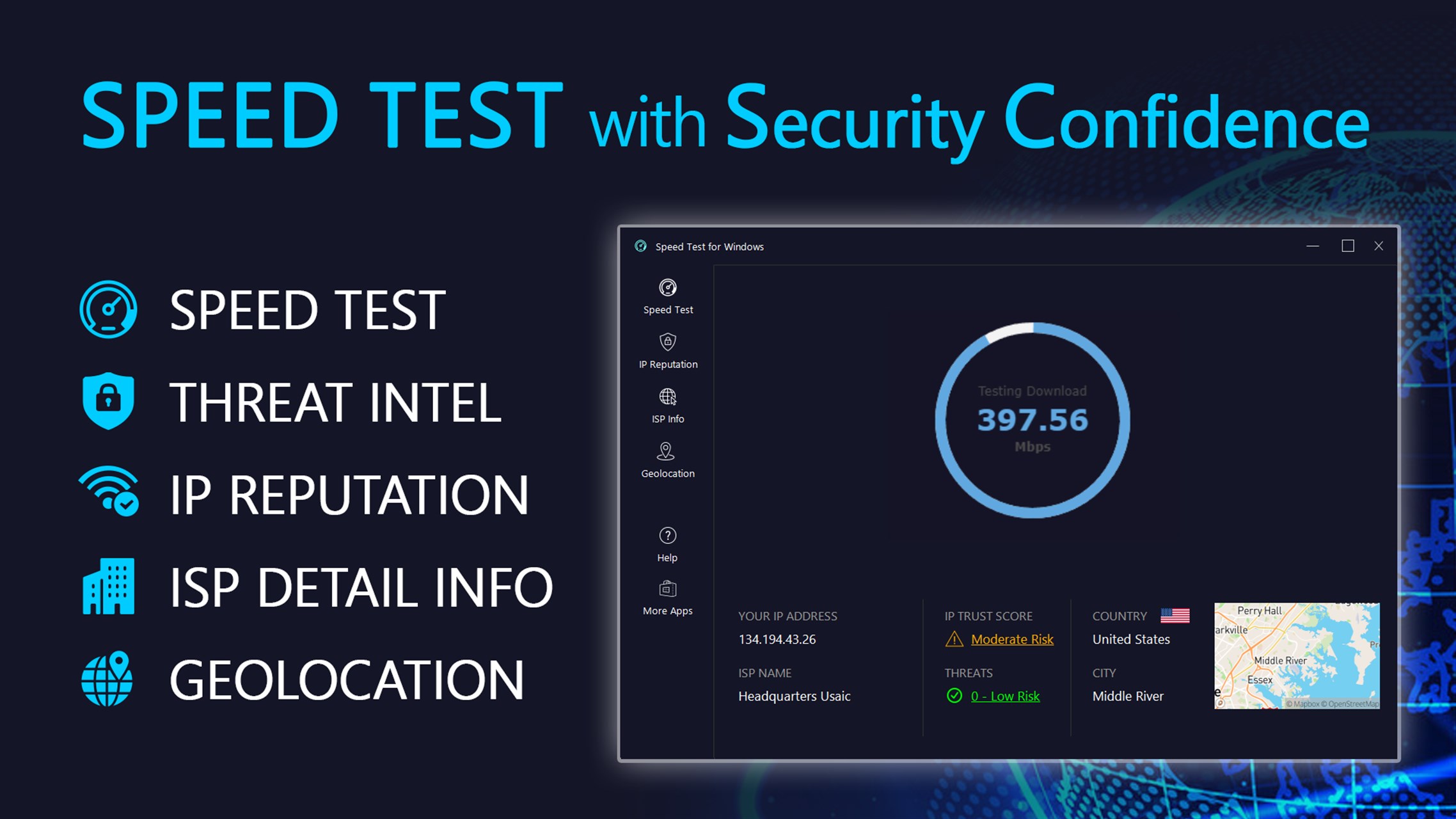Minimize the Speed Test for Windows window
The height and width of the screenshot is (819, 1456).
(x=1313, y=246)
